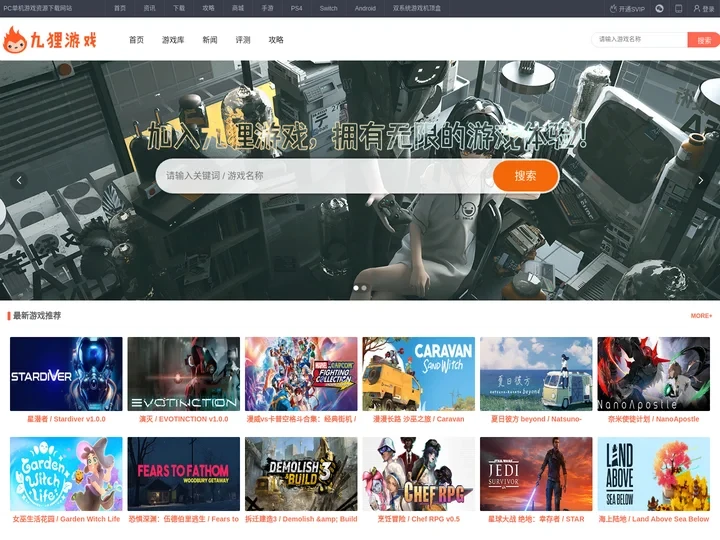Click the 夏日彼方 beyond / Natsuno- title link

coord(536,419)
